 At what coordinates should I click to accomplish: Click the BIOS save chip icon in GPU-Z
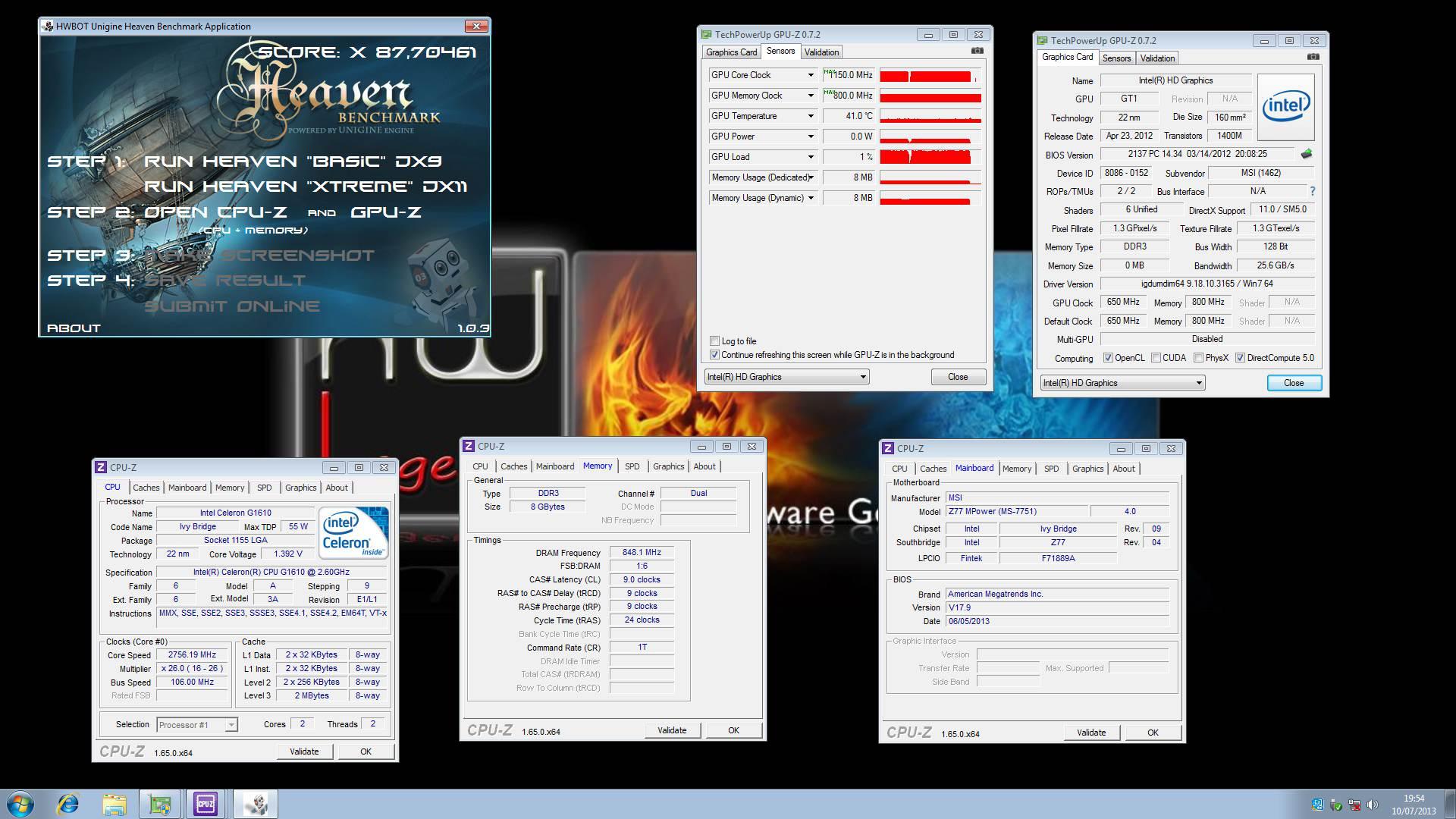(1306, 154)
